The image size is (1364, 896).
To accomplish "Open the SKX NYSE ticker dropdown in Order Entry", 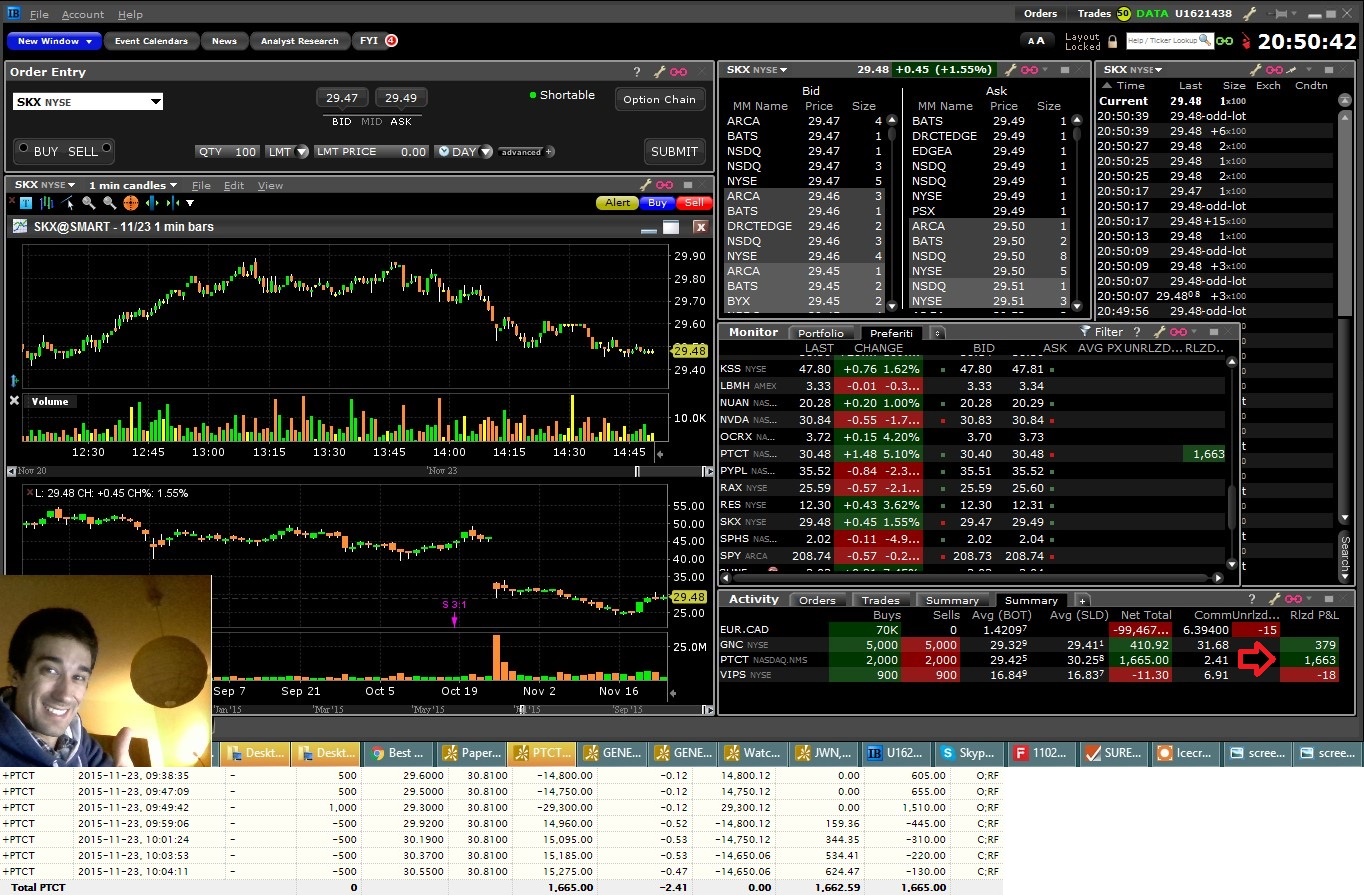I will coord(88,102).
